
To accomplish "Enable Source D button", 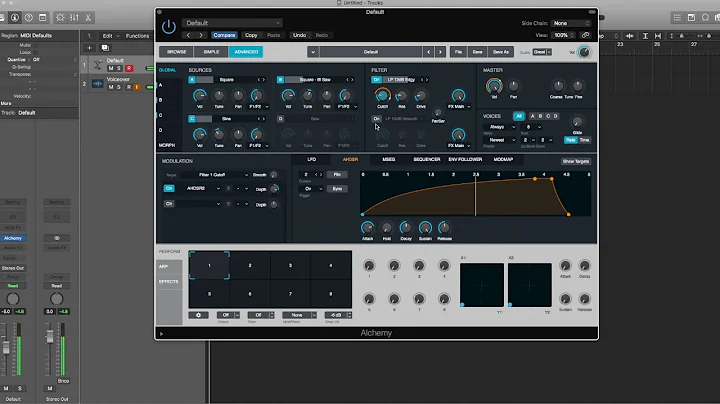I will click(x=280, y=118).
